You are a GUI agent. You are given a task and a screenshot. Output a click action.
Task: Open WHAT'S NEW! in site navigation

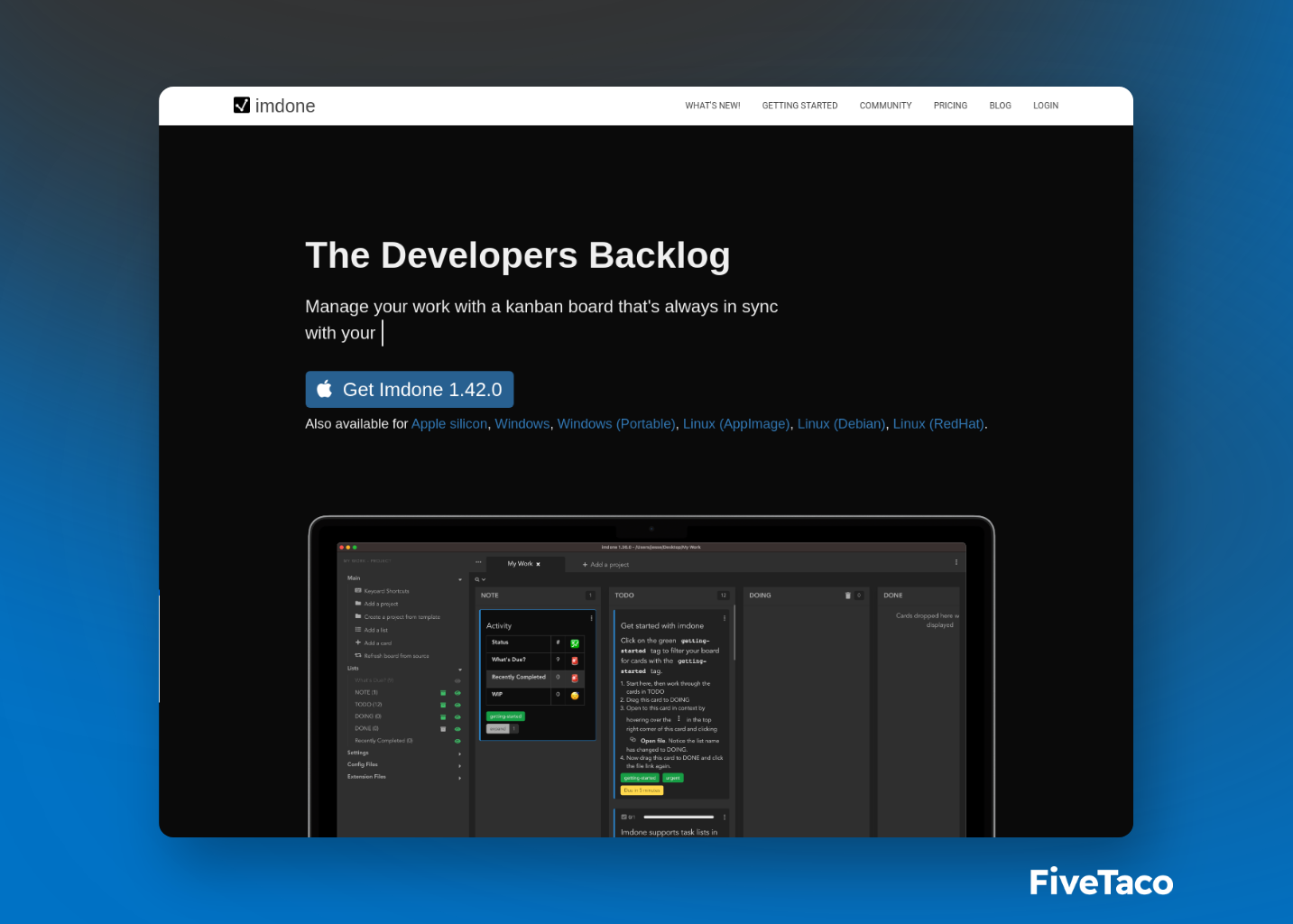point(713,106)
